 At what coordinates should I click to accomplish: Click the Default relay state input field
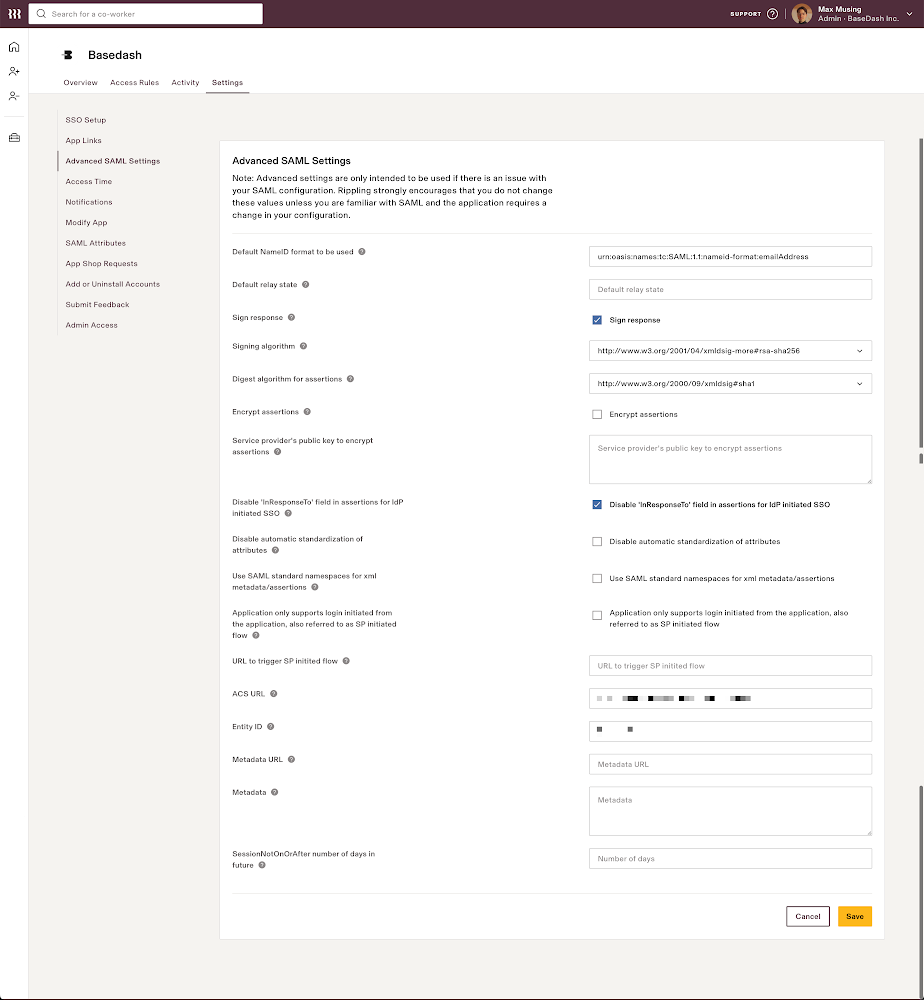pyautogui.click(x=730, y=287)
